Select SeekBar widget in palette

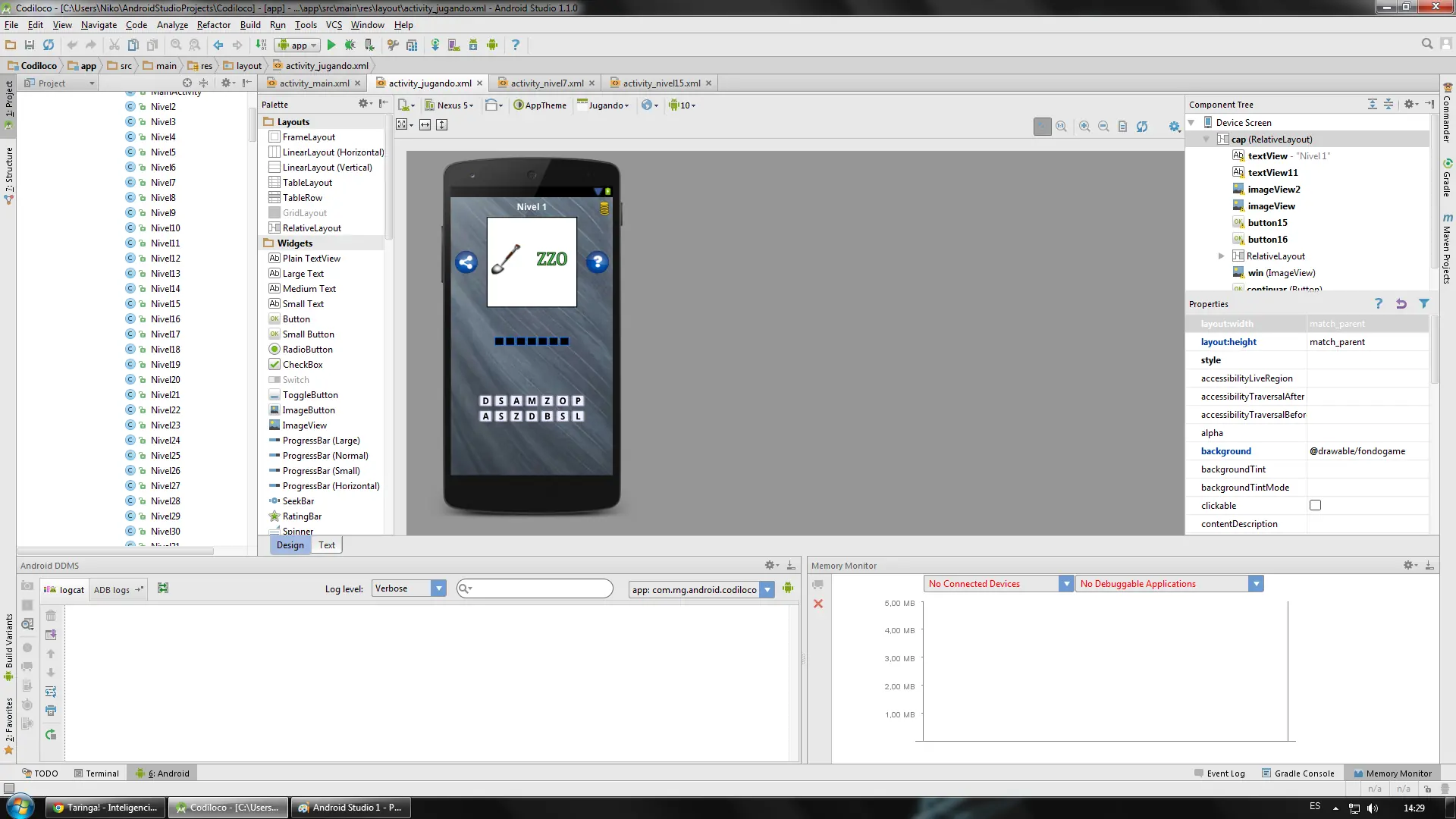pyautogui.click(x=298, y=501)
